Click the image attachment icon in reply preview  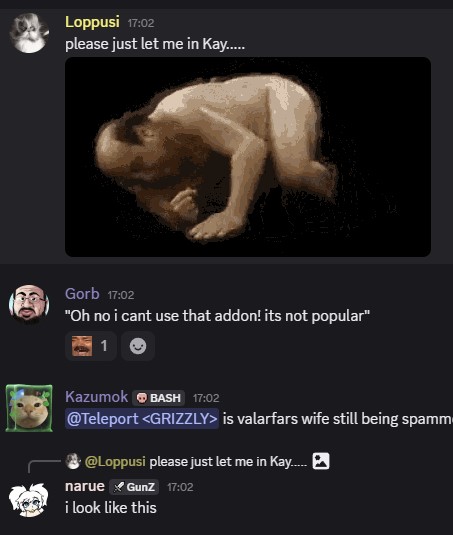(321, 461)
